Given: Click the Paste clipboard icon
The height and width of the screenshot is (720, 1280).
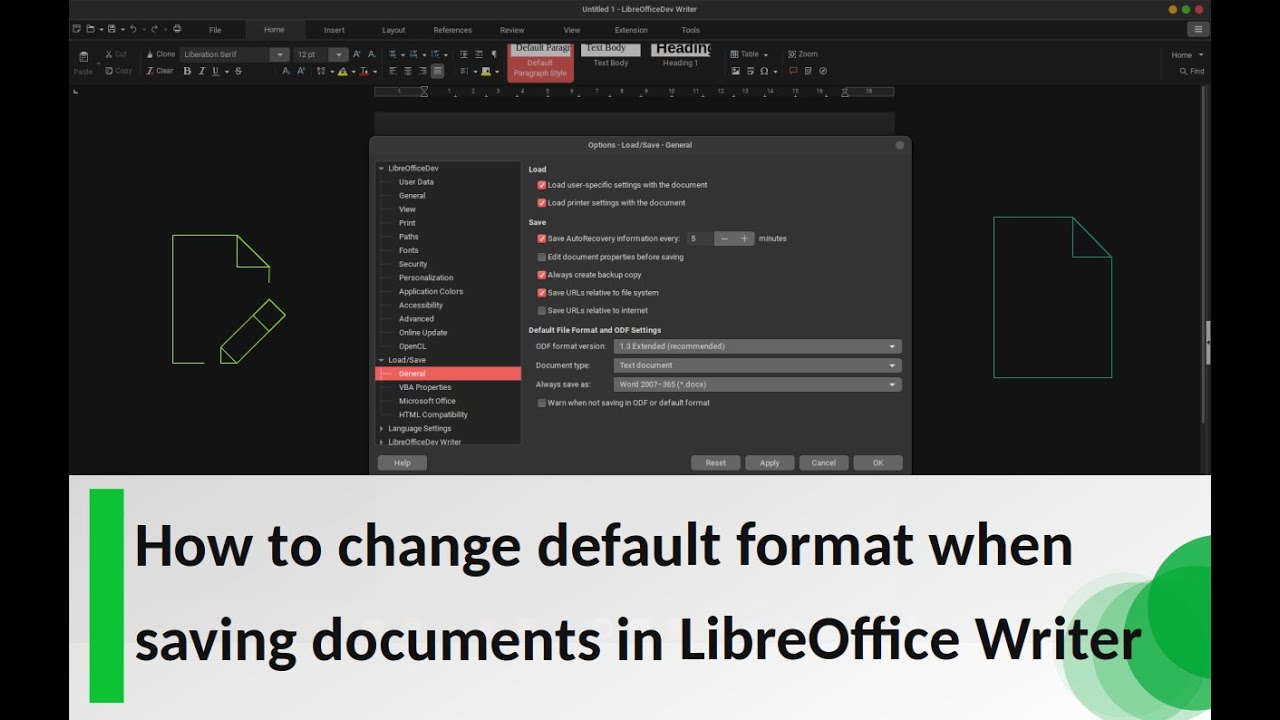Looking at the screenshot, I should [83, 57].
